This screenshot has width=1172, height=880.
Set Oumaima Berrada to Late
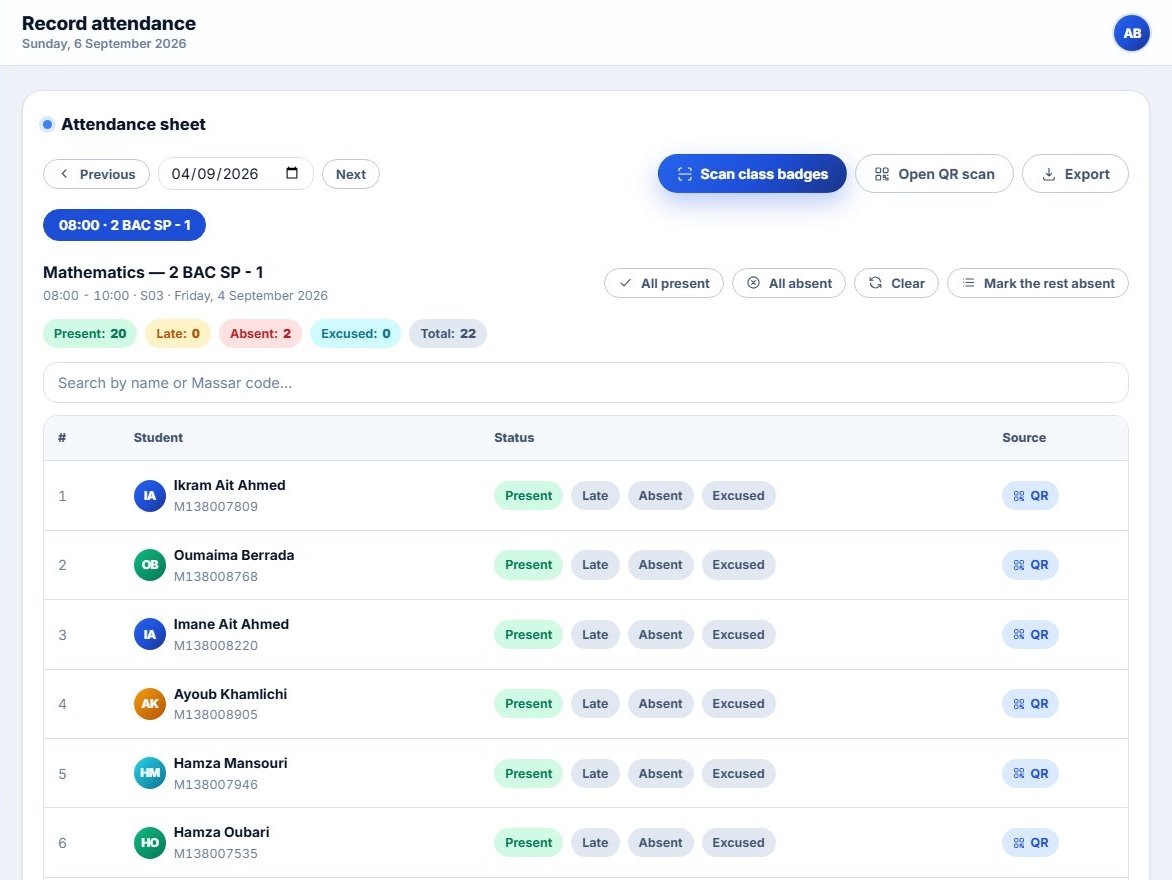point(595,564)
